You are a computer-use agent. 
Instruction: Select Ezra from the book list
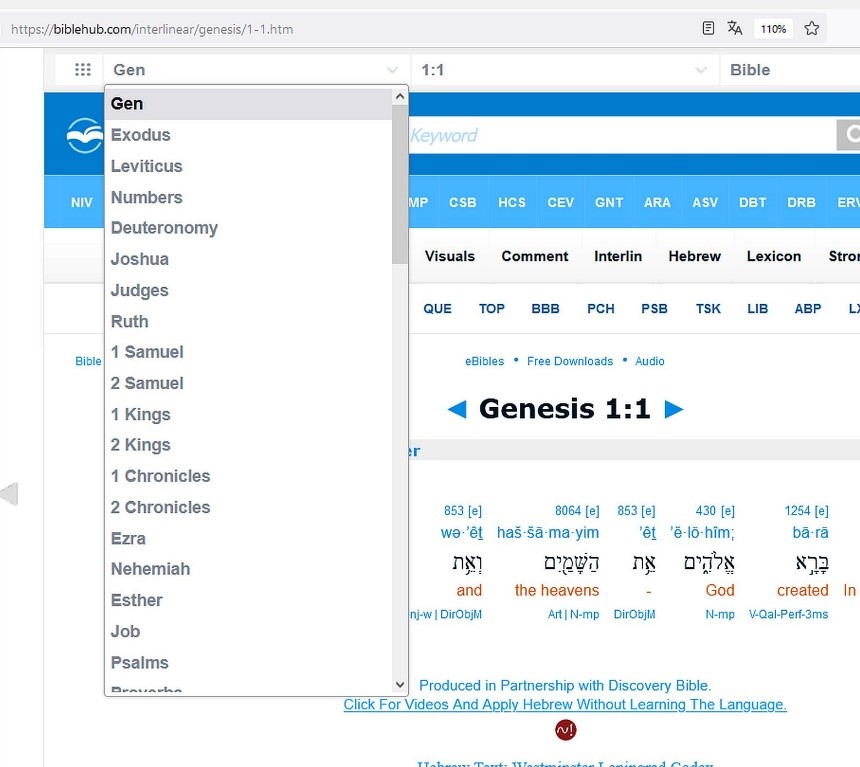[x=248, y=538]
